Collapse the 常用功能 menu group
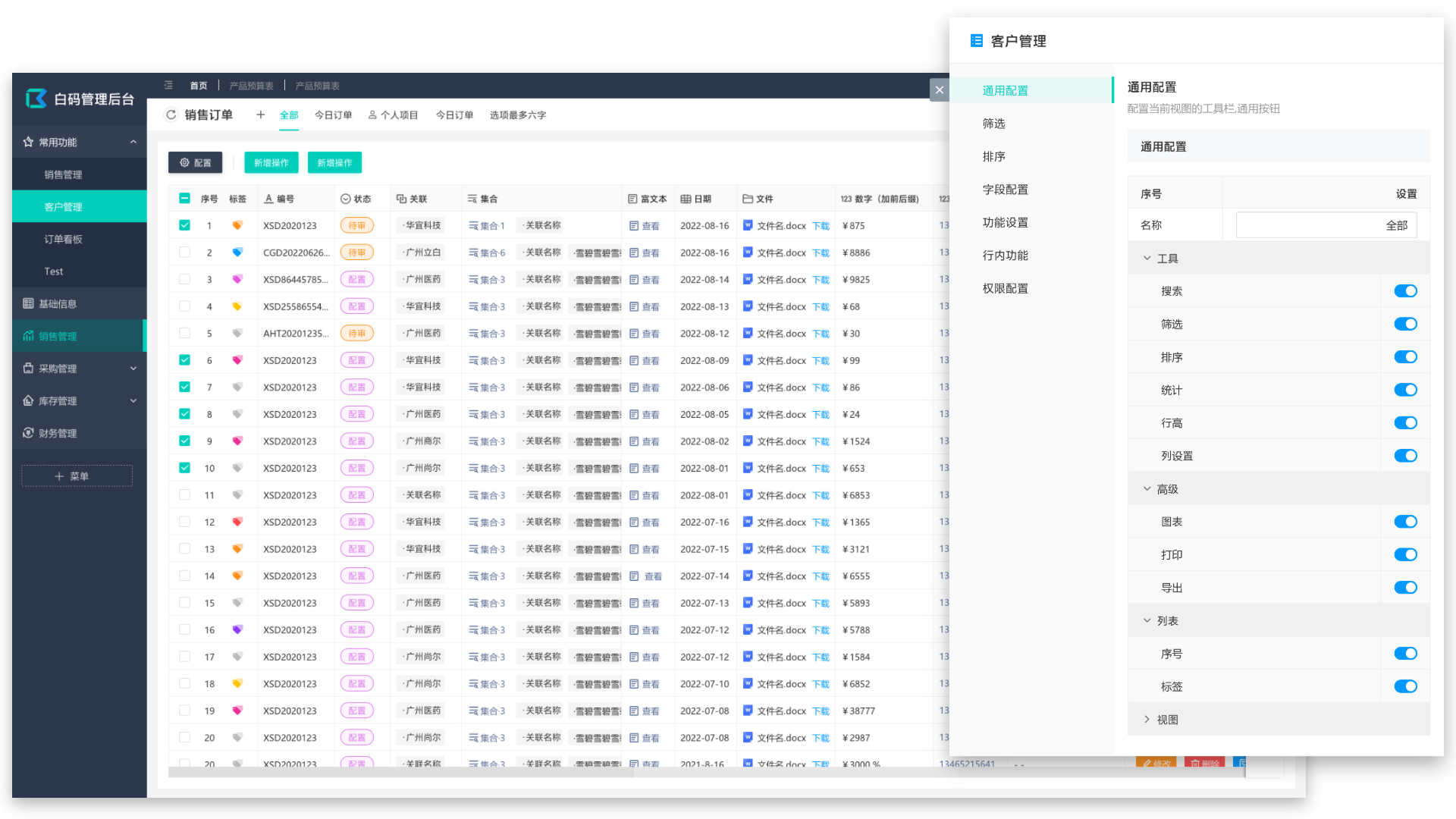 point(133,142)
